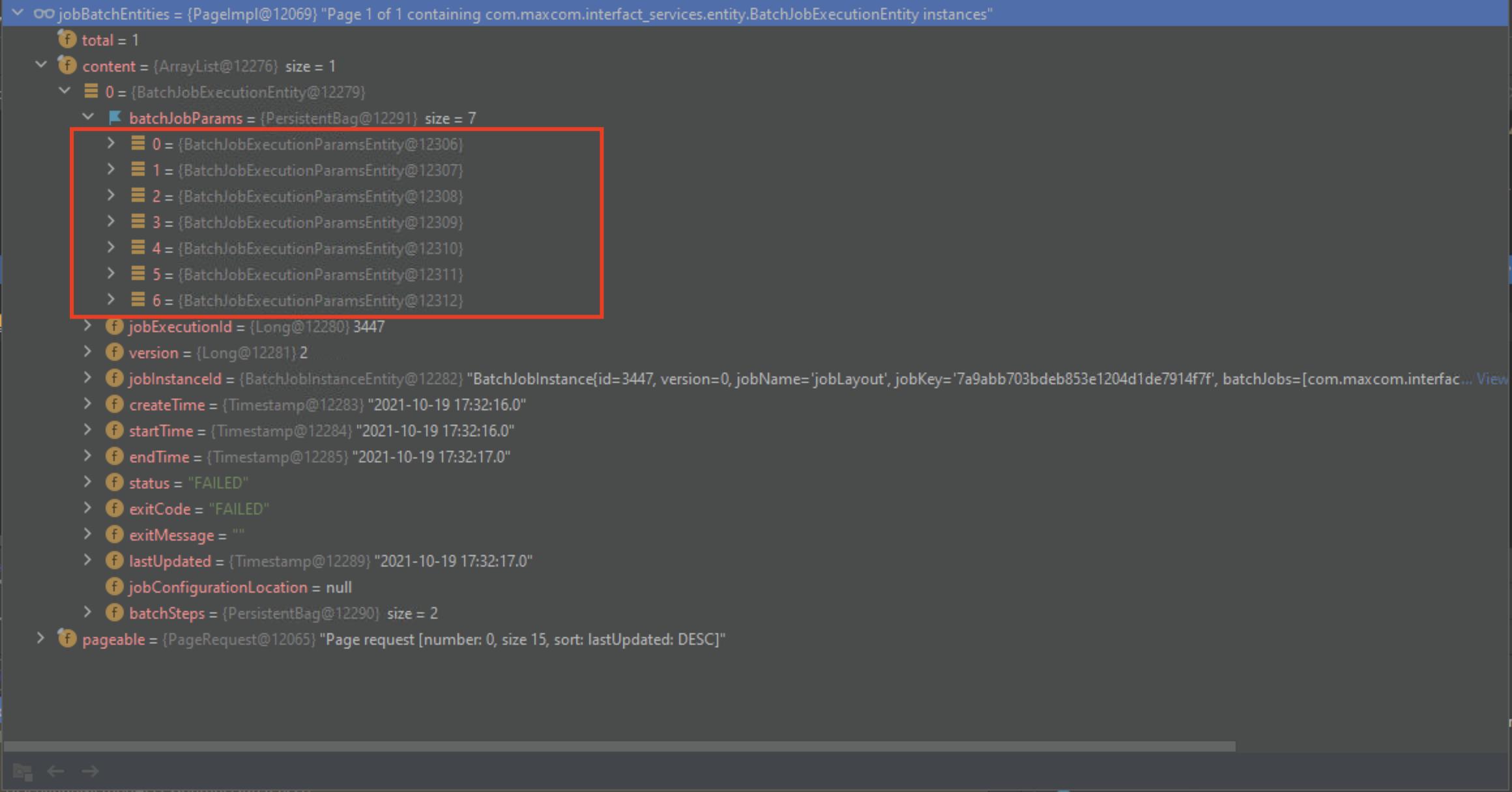Expand the jobExecutionId field

[x=88, y=326]
